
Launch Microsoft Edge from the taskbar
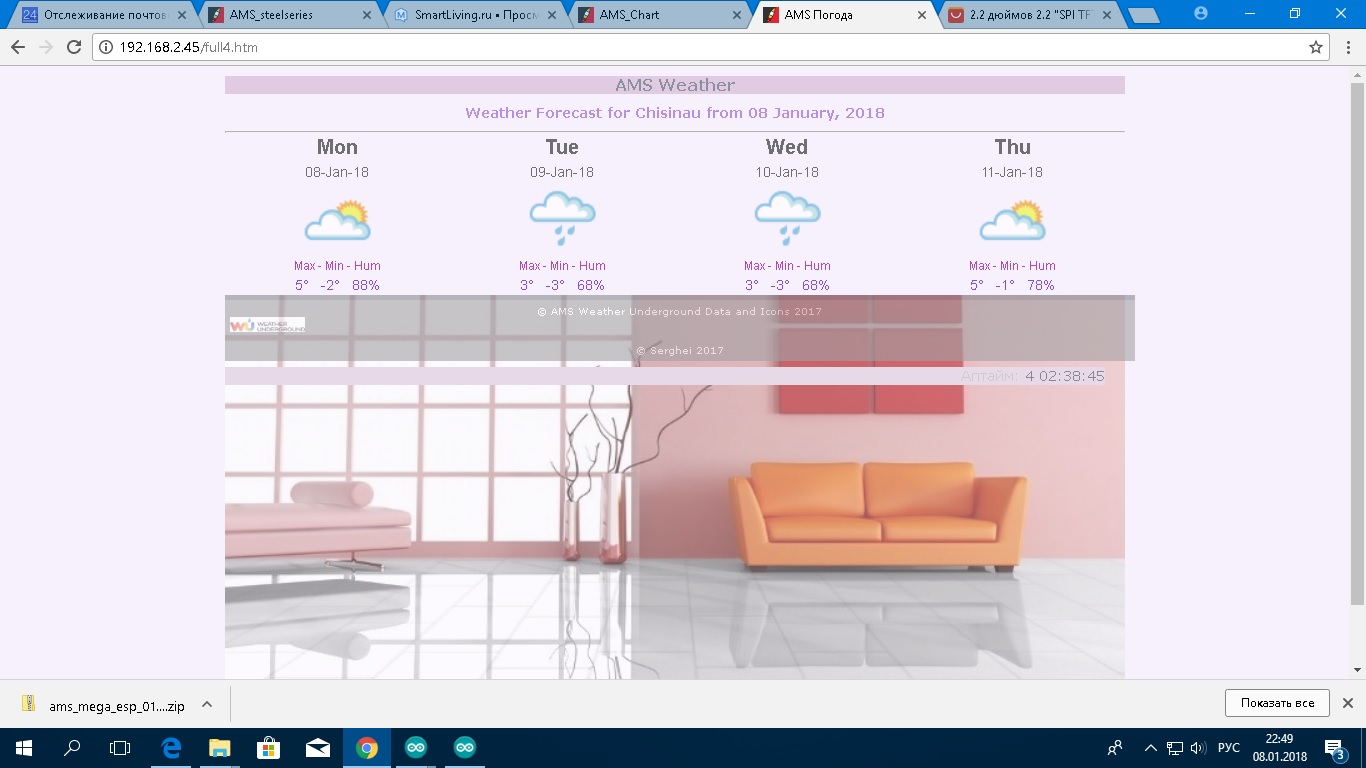pos(170,746)
